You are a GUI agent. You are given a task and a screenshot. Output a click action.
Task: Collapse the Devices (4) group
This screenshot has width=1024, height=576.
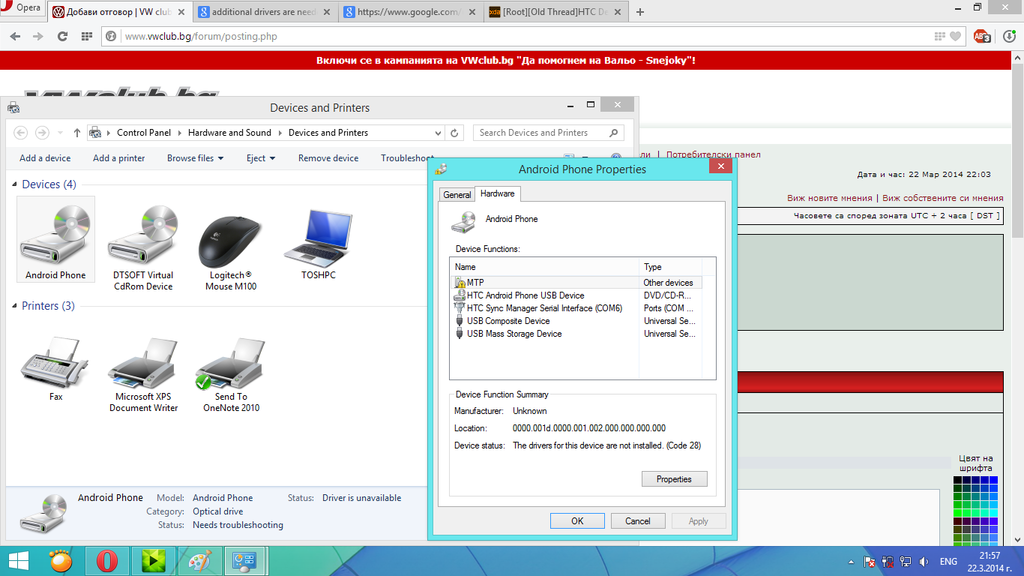[14, 185]
